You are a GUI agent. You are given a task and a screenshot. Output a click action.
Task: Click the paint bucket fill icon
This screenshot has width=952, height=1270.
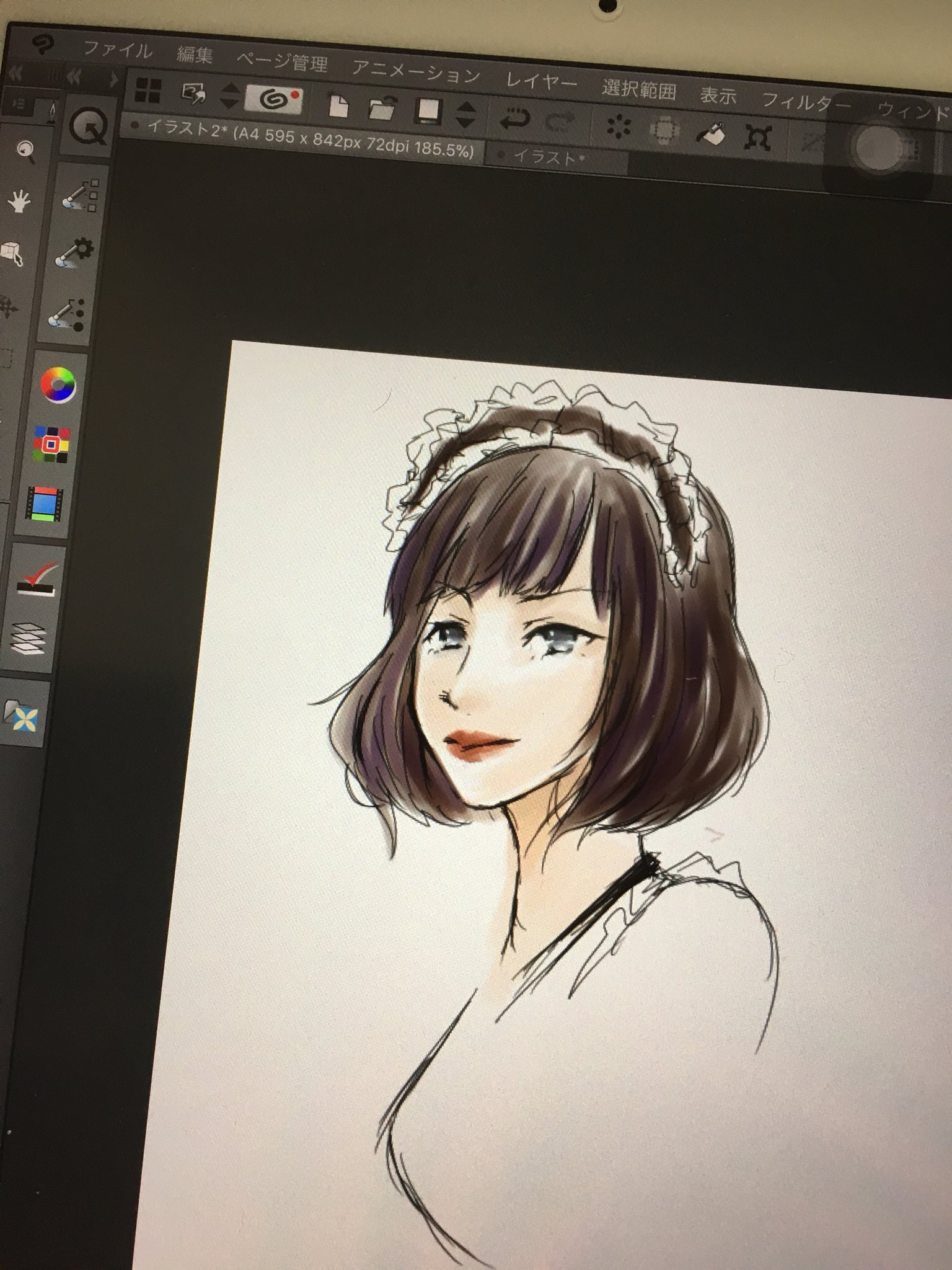point(710,133)
